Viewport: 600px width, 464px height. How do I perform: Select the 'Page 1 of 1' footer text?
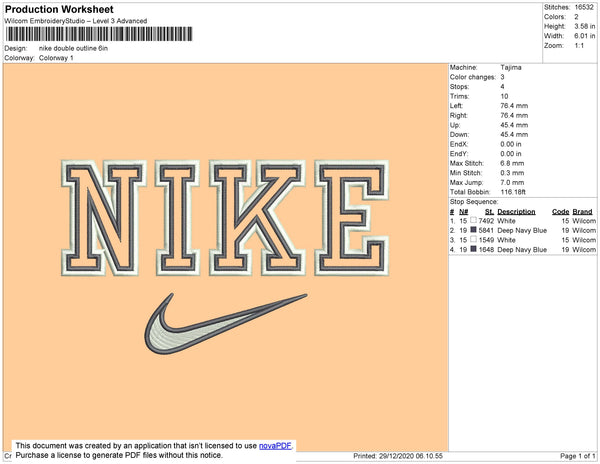577,456
